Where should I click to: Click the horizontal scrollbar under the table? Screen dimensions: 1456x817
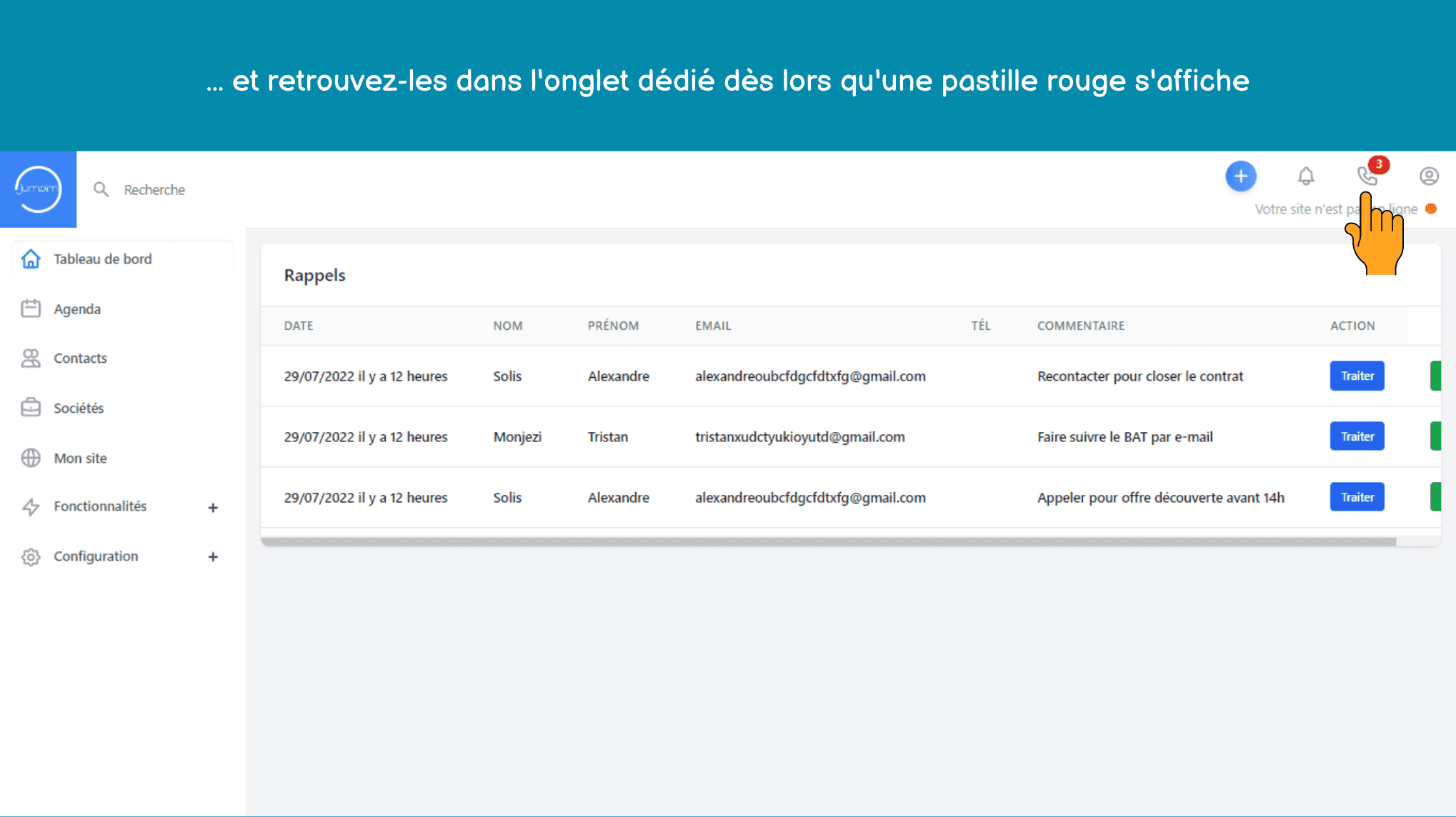click(829, 542)
